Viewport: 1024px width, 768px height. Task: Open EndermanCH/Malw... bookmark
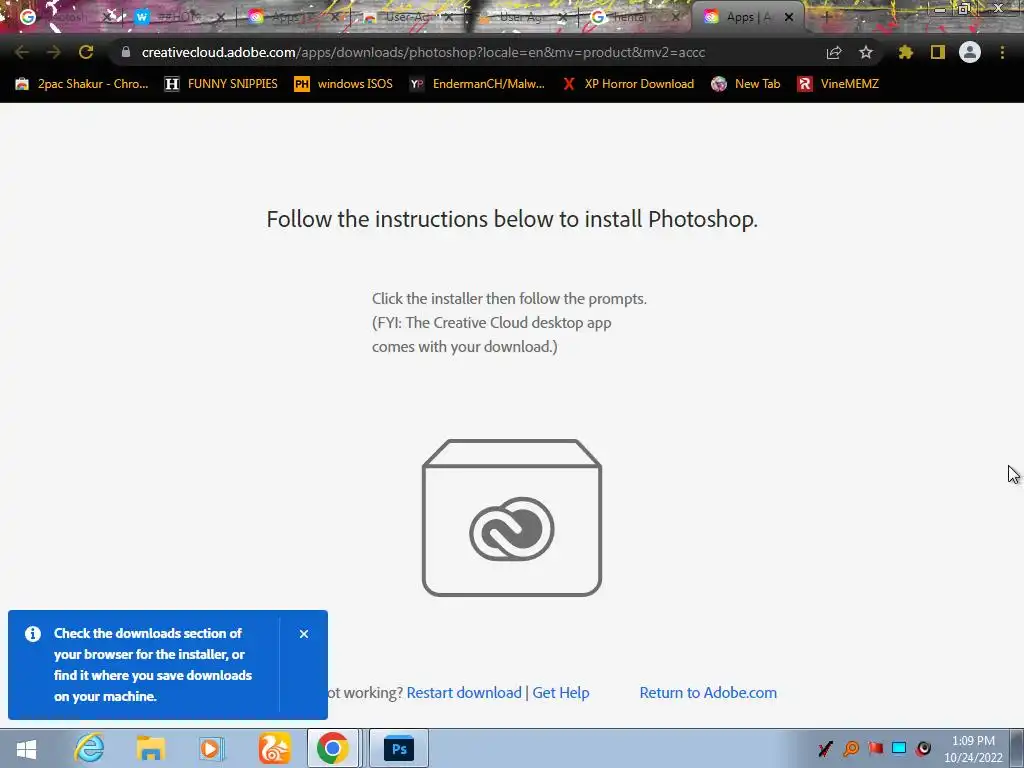pyautogui.click(x=477, y=84)
